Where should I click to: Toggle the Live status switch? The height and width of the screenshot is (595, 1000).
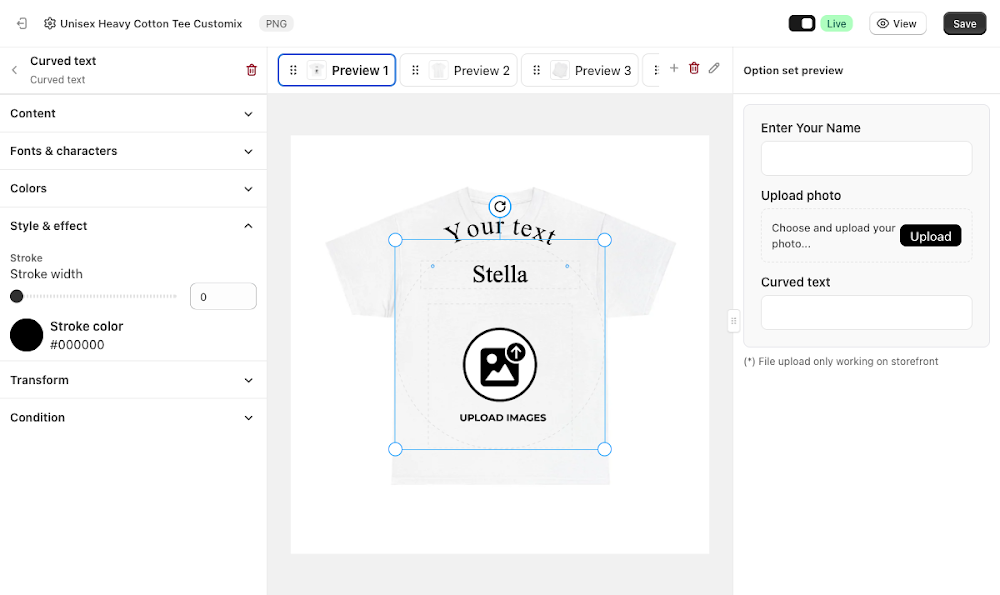[802, 24]
